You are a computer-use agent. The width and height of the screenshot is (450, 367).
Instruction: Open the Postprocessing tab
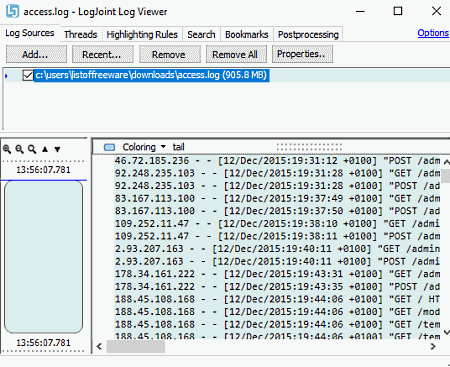click(308, 34)
